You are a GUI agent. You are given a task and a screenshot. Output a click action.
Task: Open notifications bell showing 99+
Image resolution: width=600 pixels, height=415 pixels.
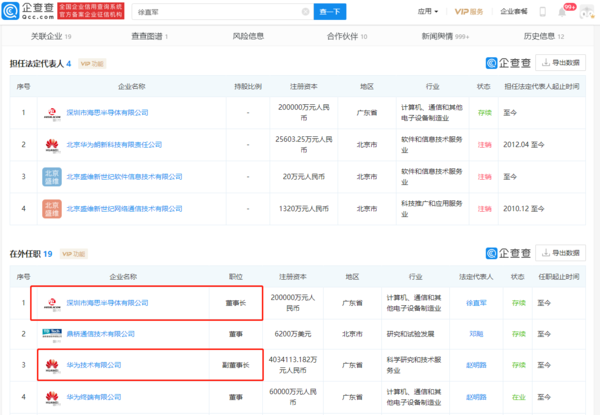tap(562, 12)
